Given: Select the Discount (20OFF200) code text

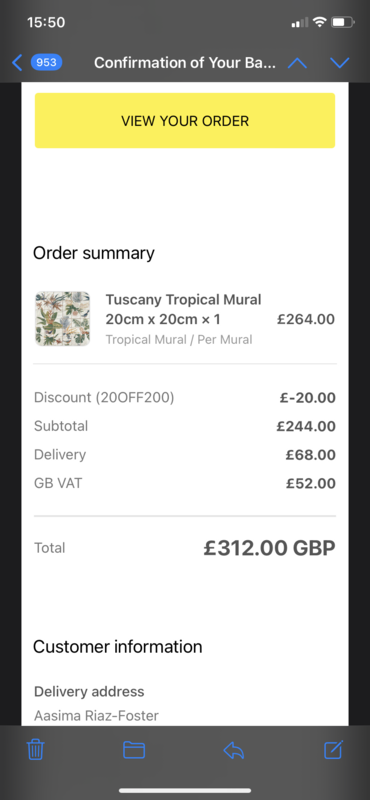Looking at the screenshot, I should (104, 397).
